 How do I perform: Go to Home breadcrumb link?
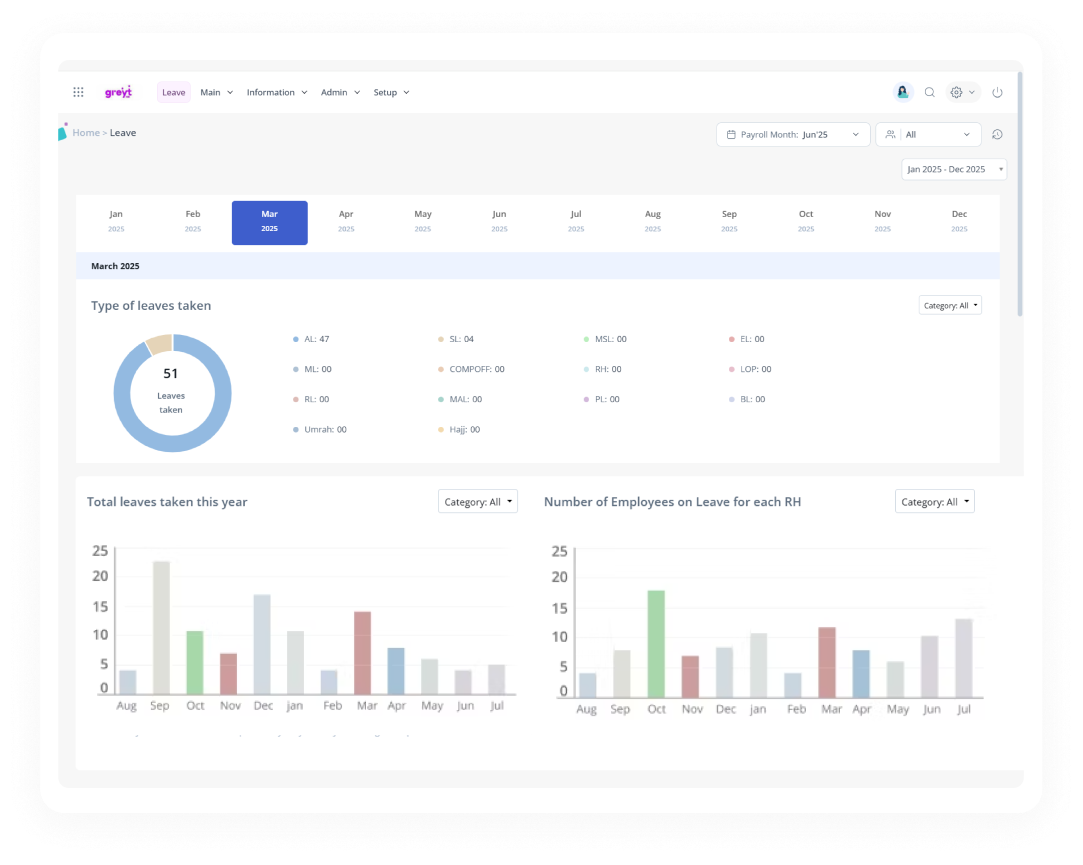tap(86, 133)
